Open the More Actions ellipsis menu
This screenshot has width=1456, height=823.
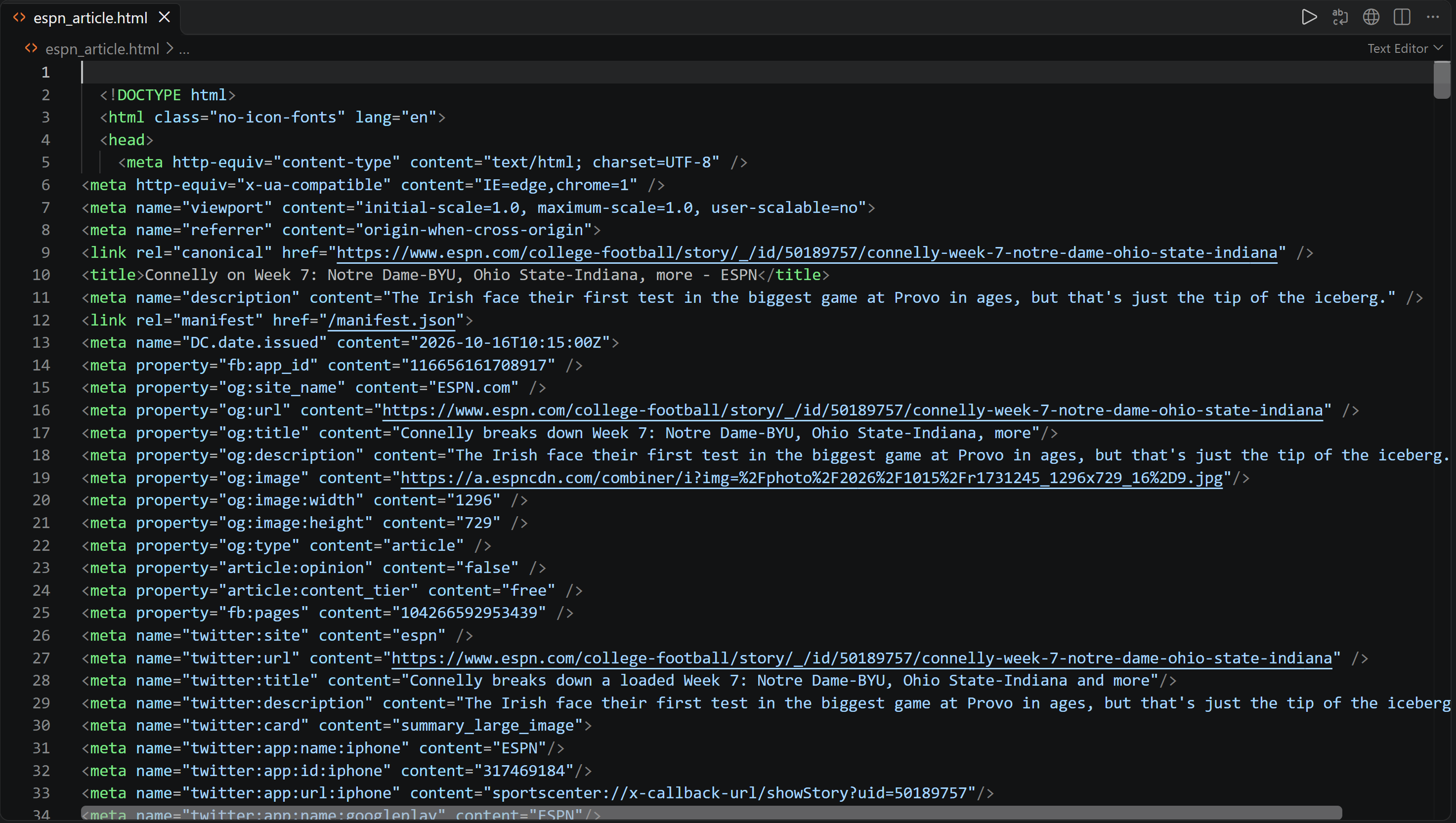[x=1432, y=17]
